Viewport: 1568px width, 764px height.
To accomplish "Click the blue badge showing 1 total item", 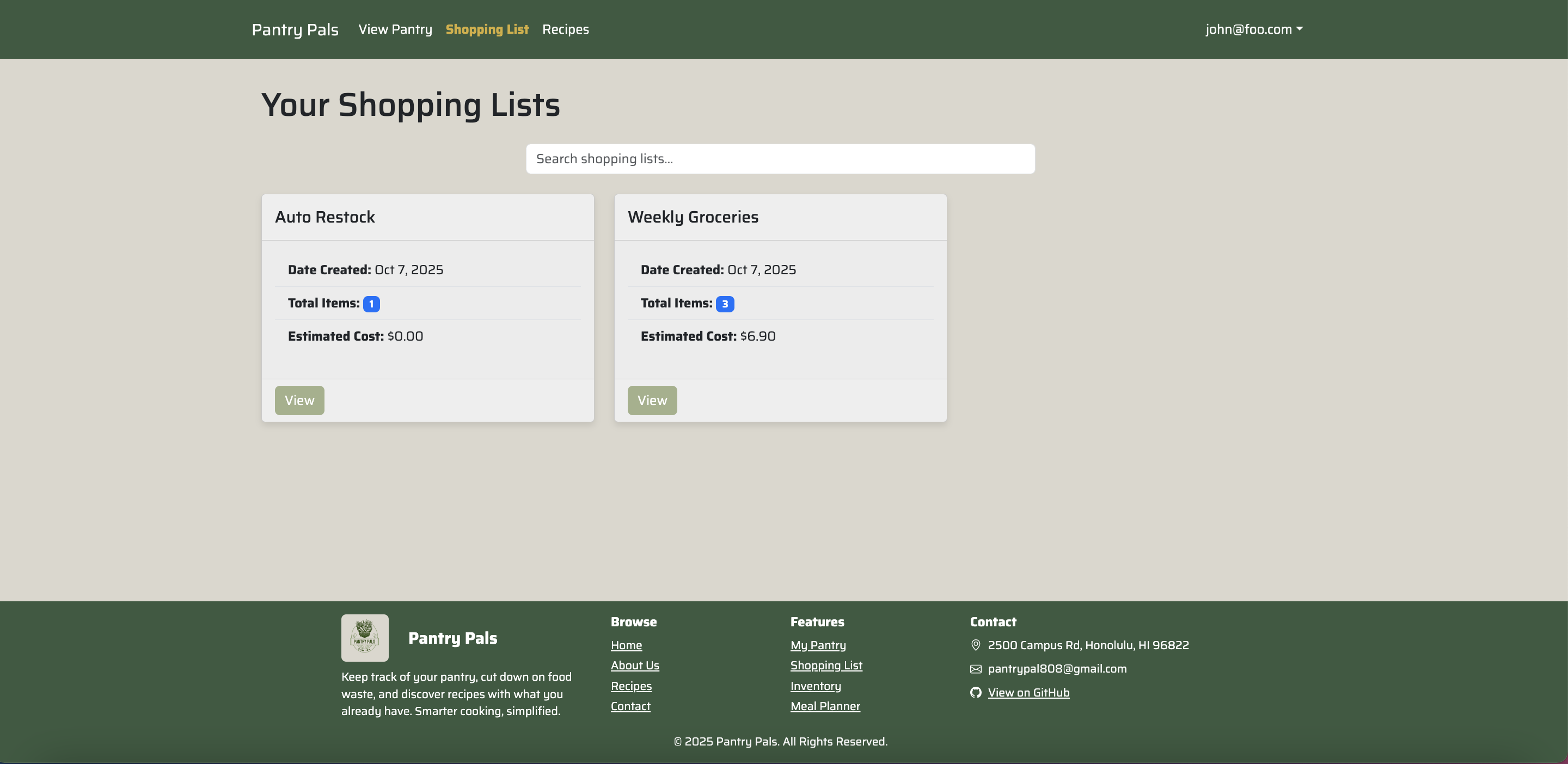I will (371, 303).
